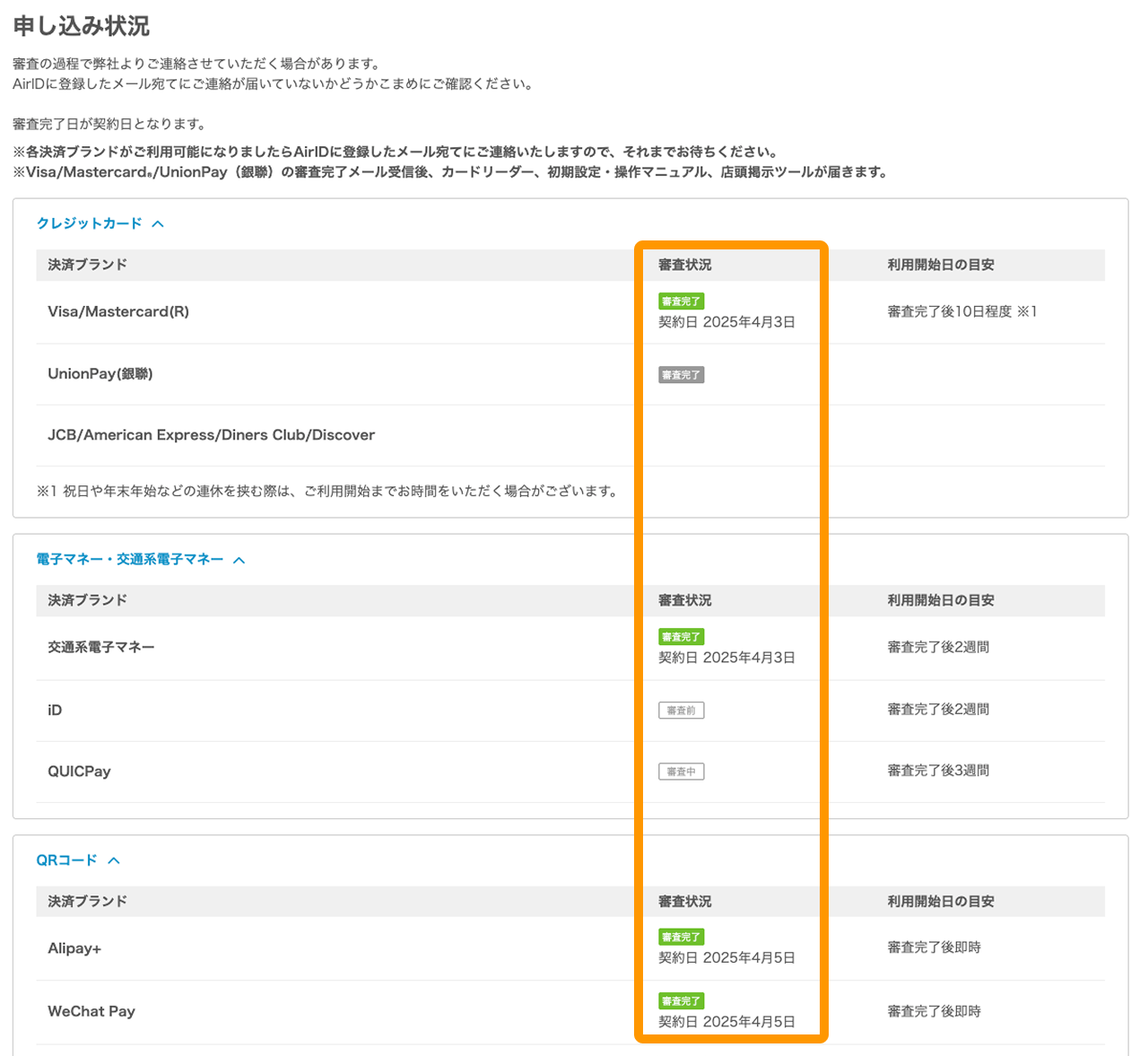This screenshot has height=1056, width=1148.
Task: Select the QUICPay brand name
Action: (79, 772)
